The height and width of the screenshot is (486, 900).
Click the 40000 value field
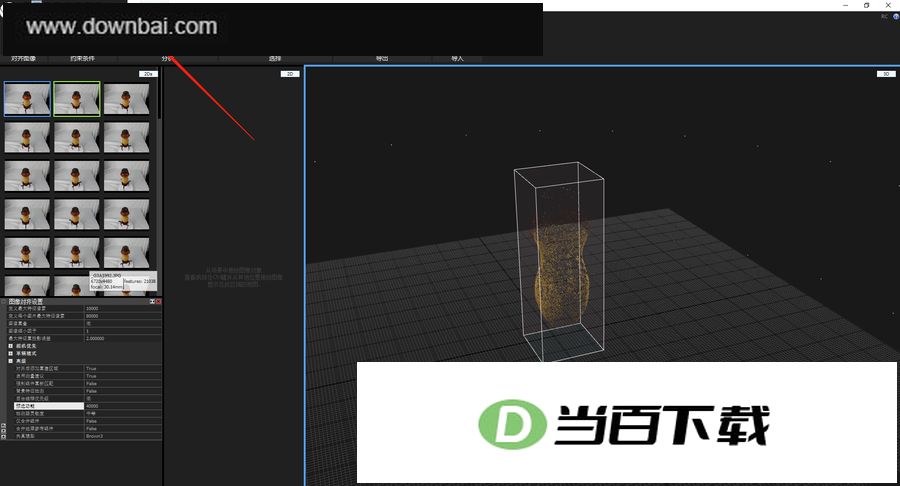(123, 406)
